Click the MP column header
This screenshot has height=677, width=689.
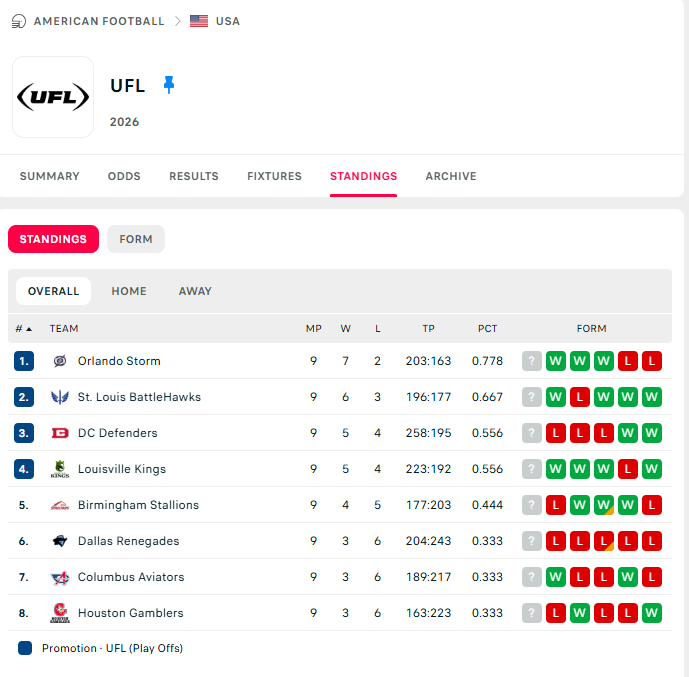coord(314,329)
